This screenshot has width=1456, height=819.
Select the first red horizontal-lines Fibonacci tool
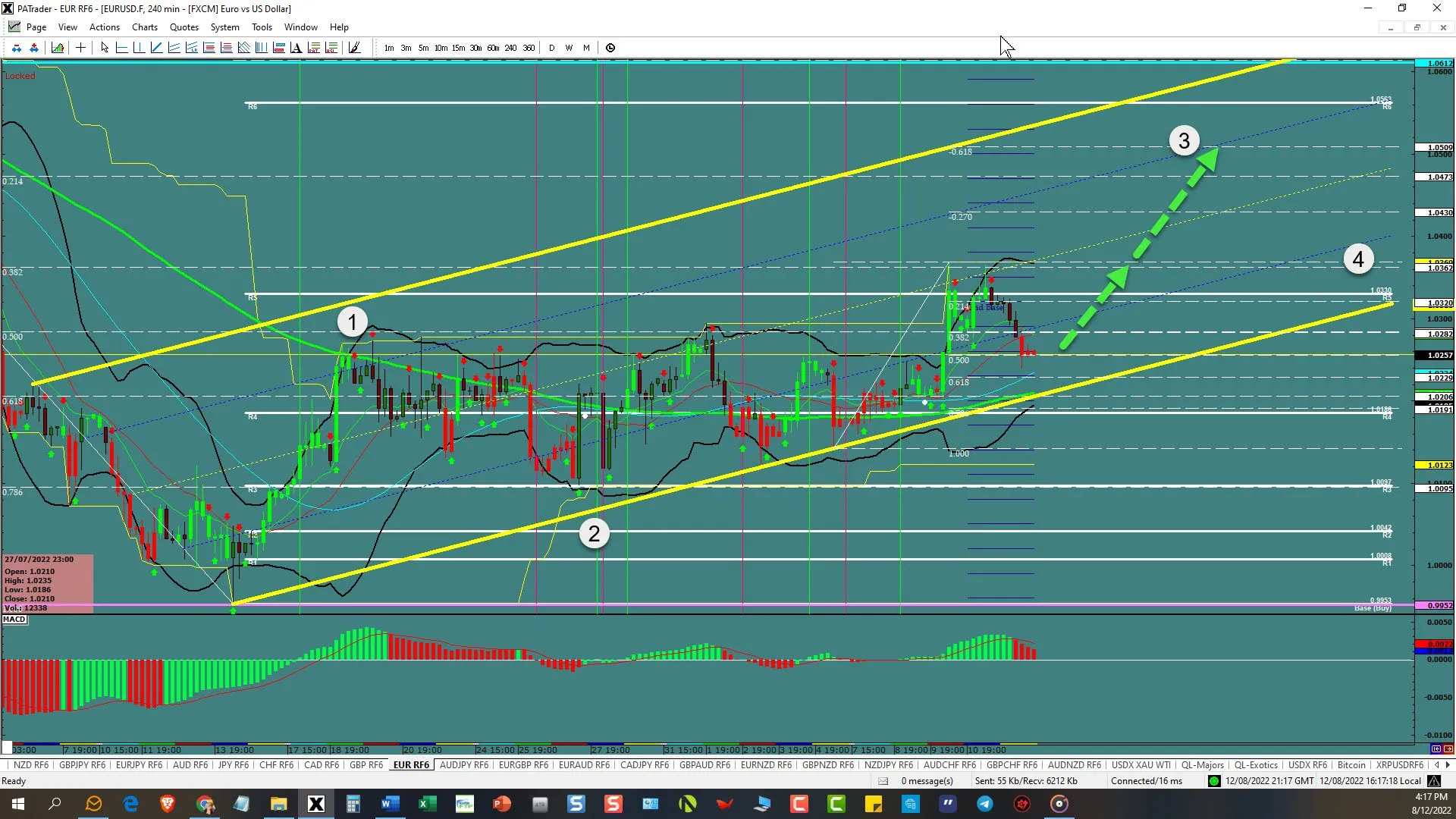click(x=209, y=48)
